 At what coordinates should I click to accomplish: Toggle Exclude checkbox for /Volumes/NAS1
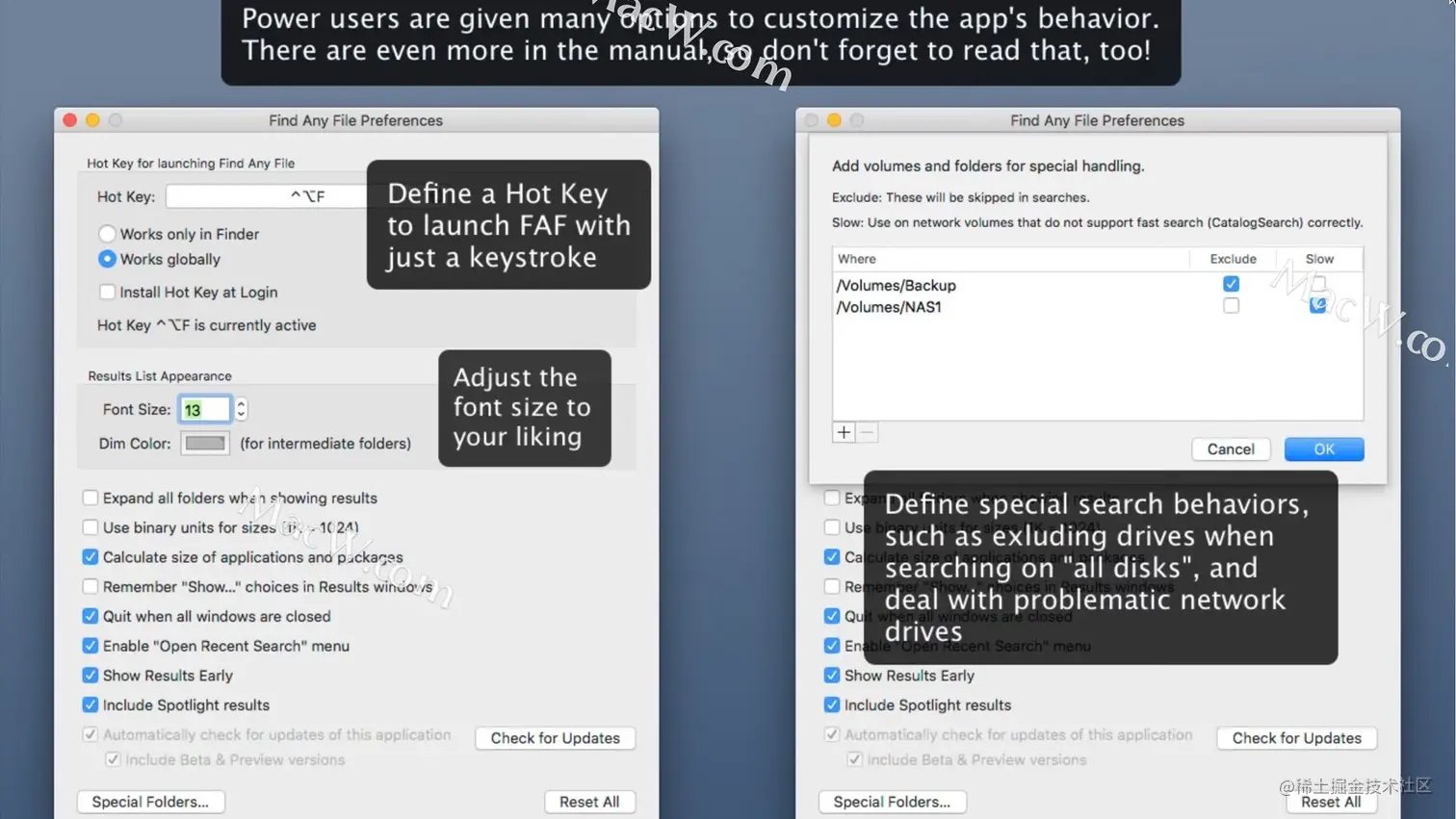1231,306
